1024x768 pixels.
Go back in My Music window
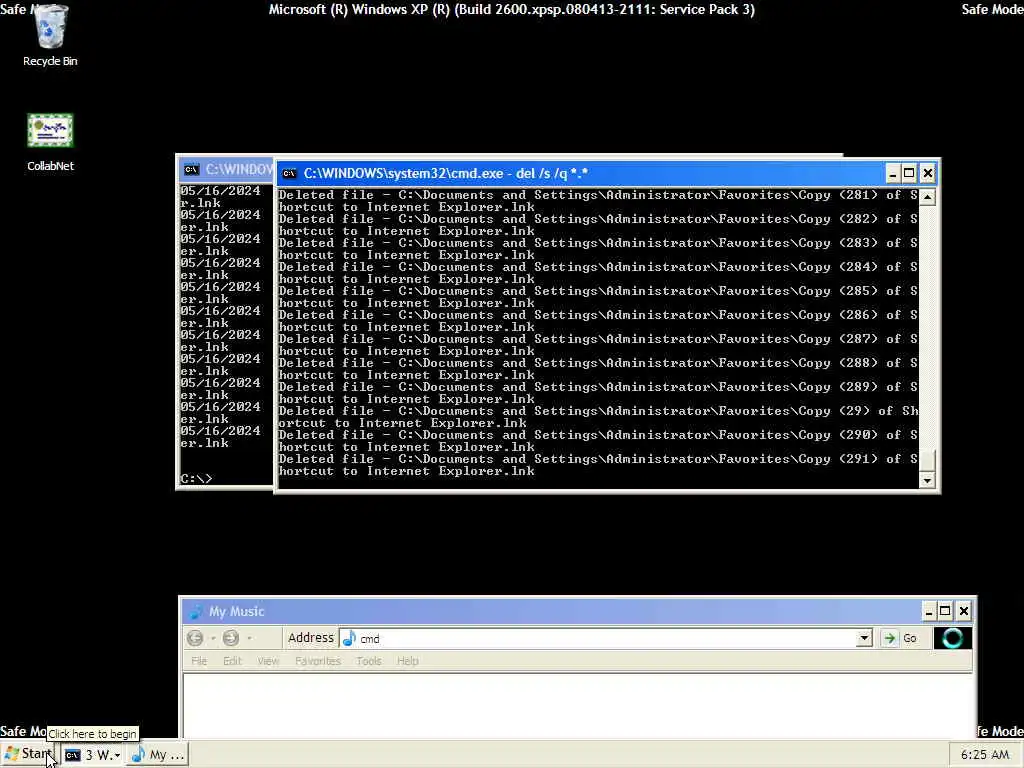point(195,638)
